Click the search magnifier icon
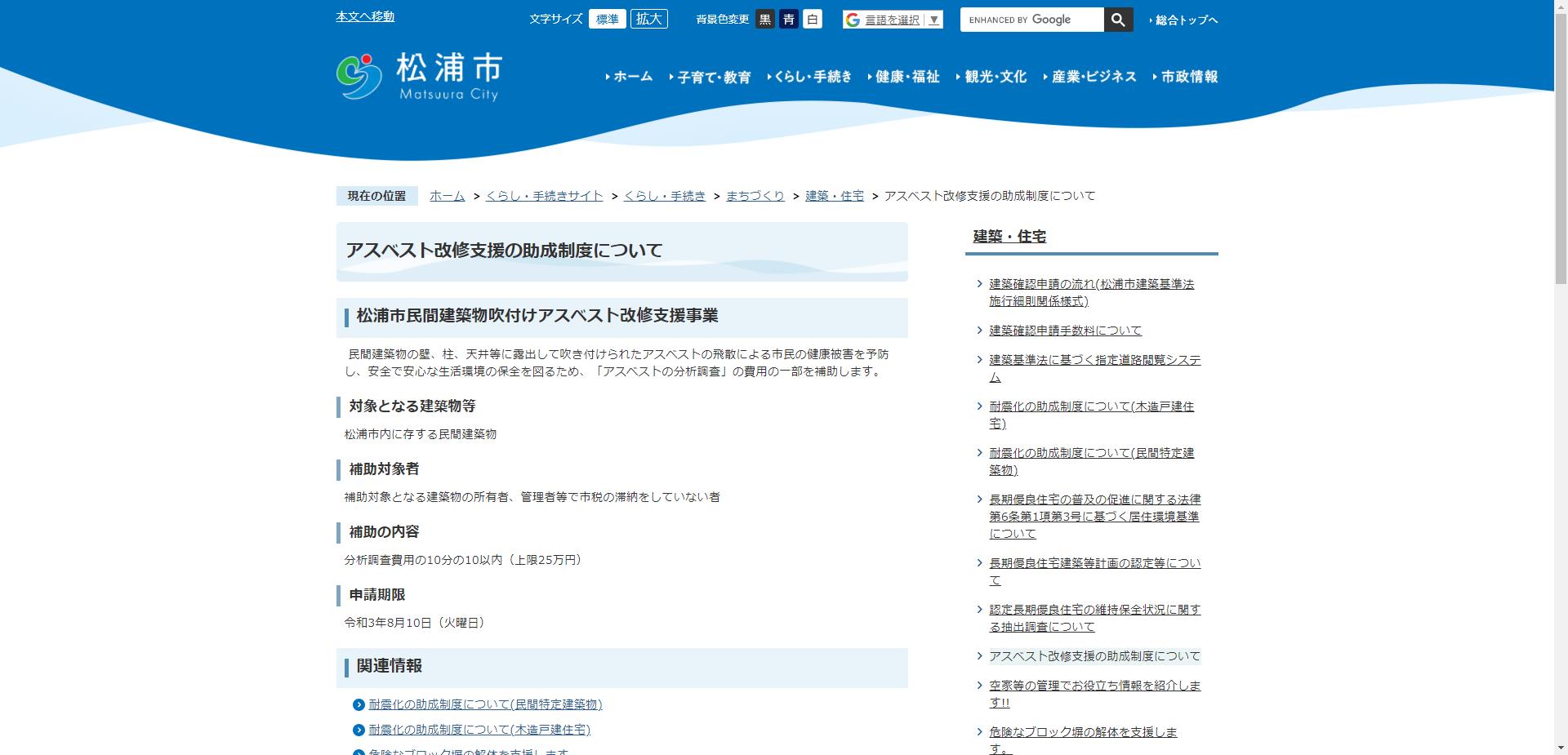This screenshot has width=1568, height=755. tap(1118, 19)
